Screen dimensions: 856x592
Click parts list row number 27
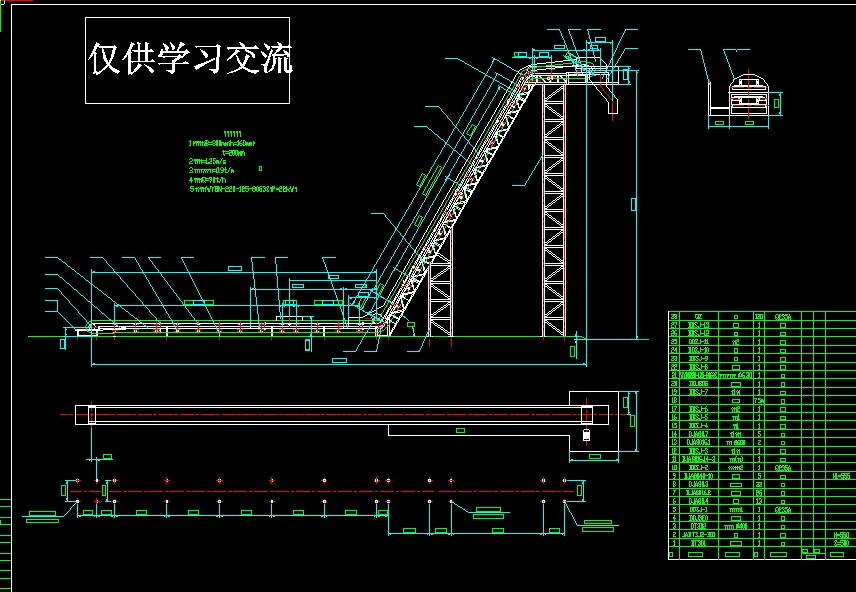pos(762,325)
